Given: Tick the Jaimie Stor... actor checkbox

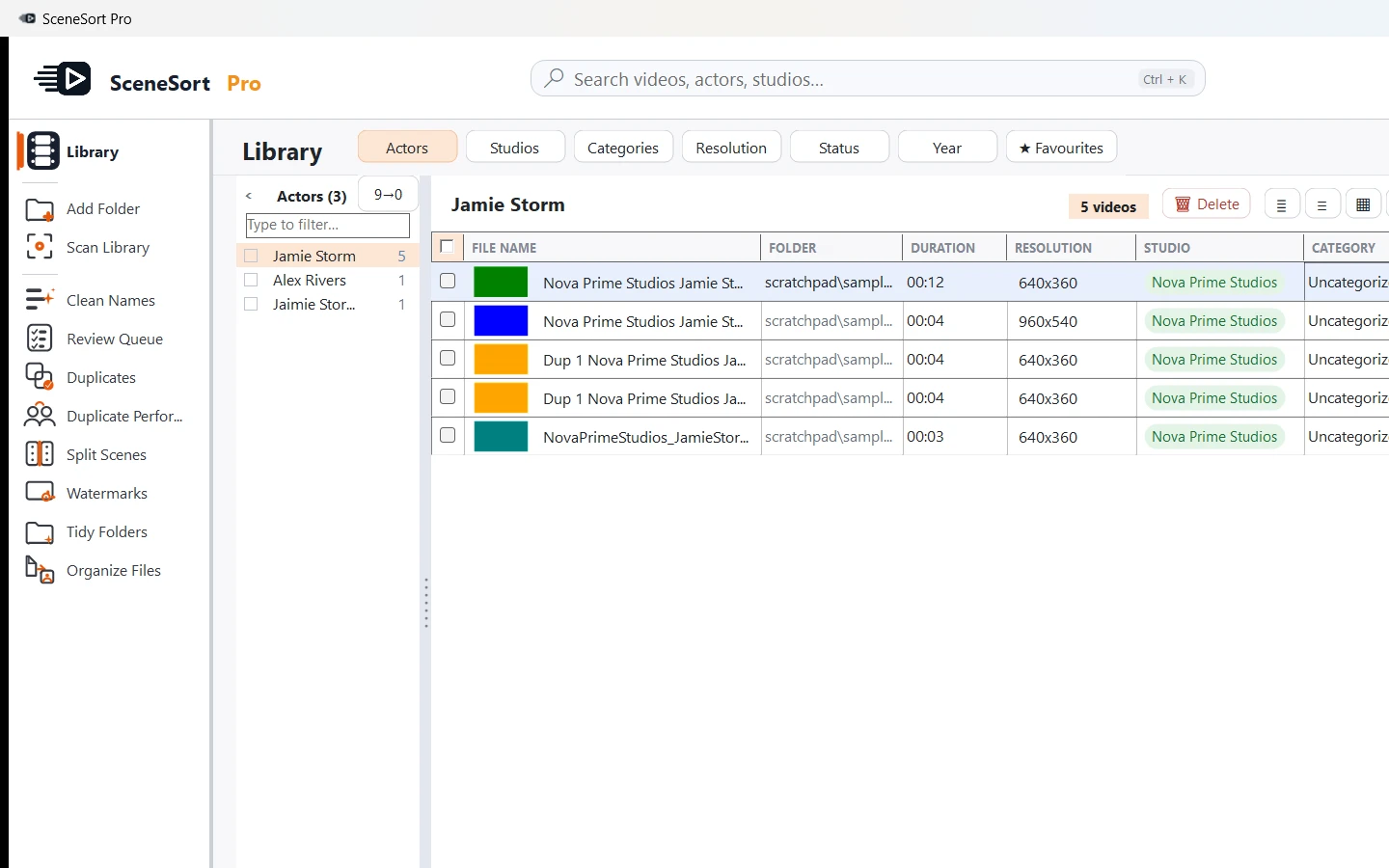Looking at the screenshot, I should click(252, 304).
